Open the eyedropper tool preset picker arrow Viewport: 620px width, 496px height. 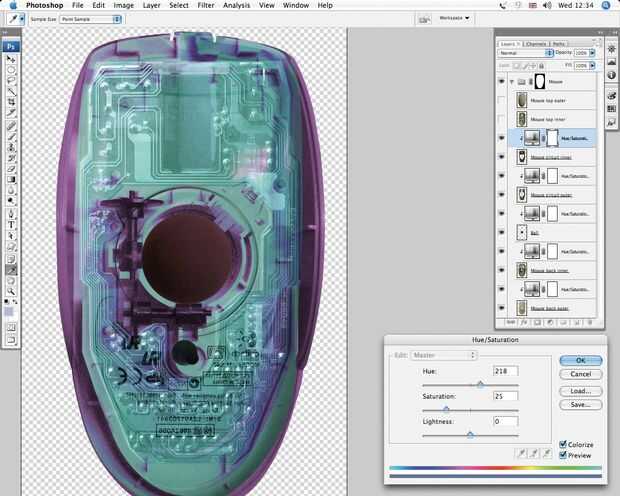pyautogui.click(x=22, y=19)
